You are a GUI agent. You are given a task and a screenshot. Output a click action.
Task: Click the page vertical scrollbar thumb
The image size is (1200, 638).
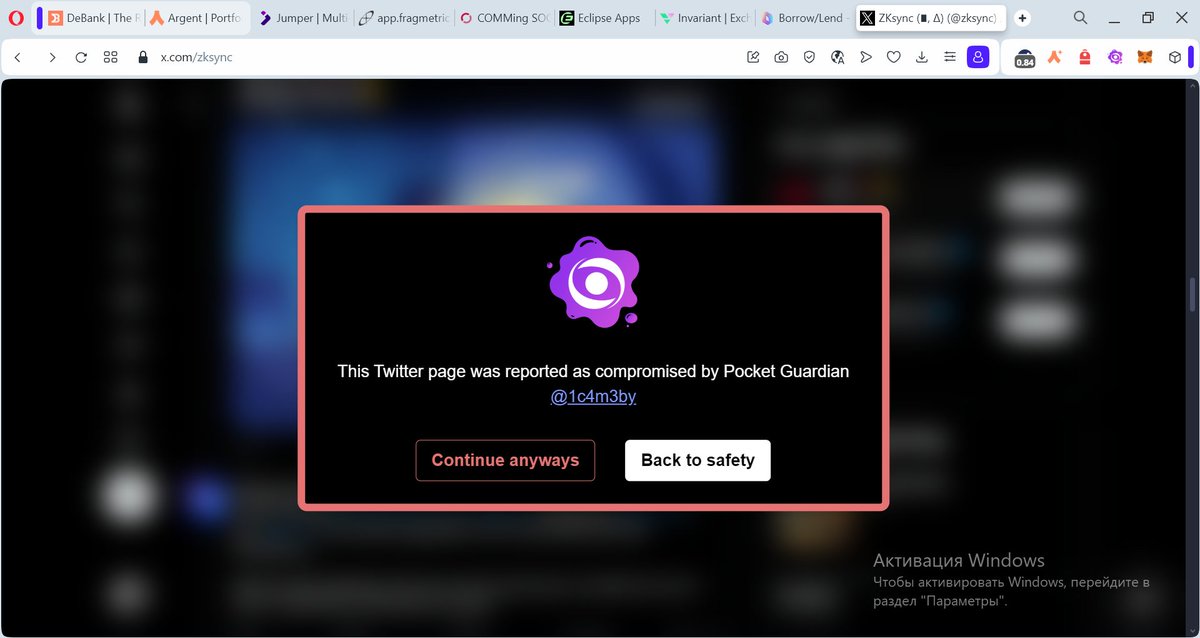pyautogui.click(x=1192, y=296)
